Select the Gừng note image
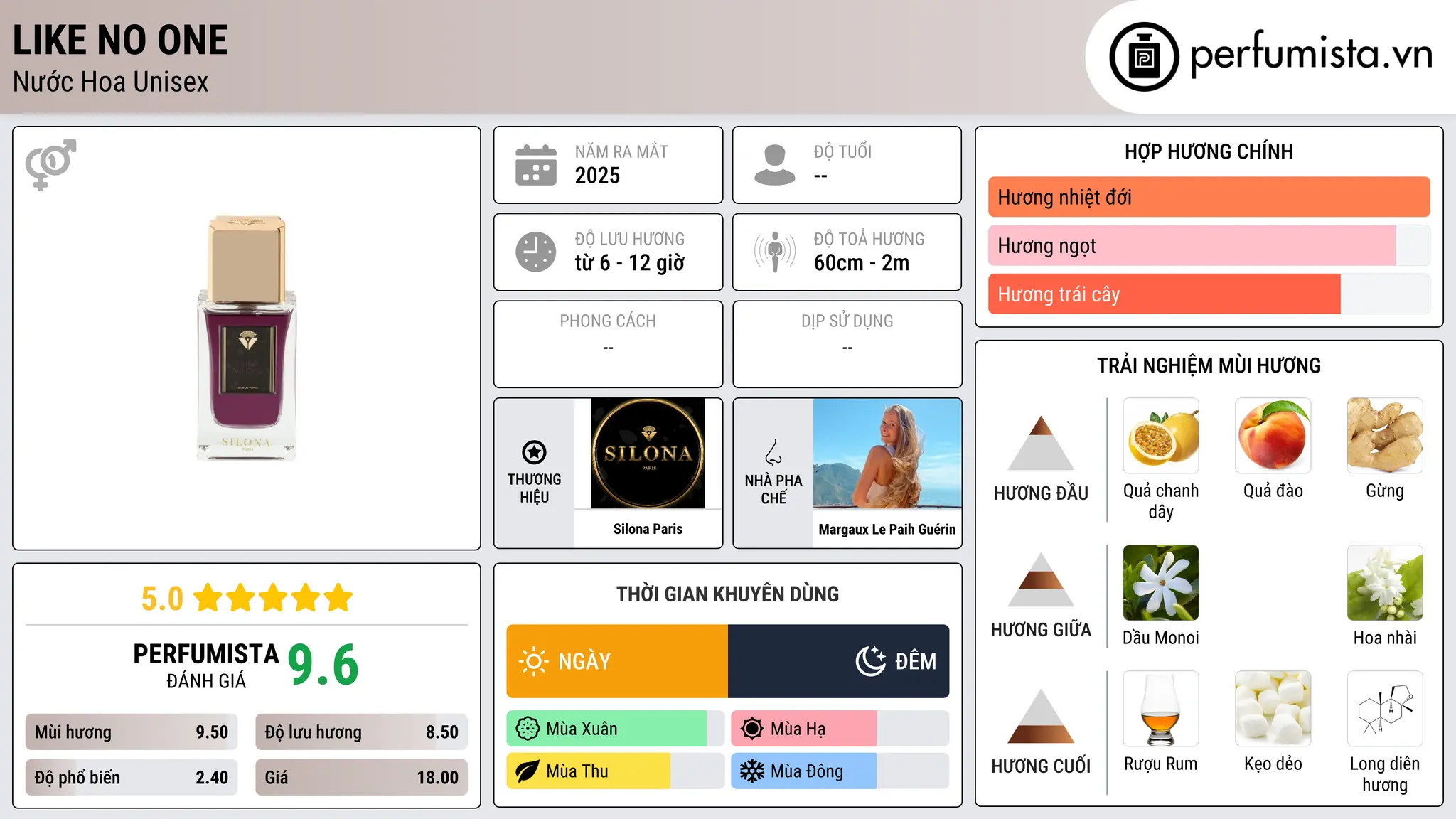Image resolution: width=1456 pixels, height=819 pixels. (1385, 436)
